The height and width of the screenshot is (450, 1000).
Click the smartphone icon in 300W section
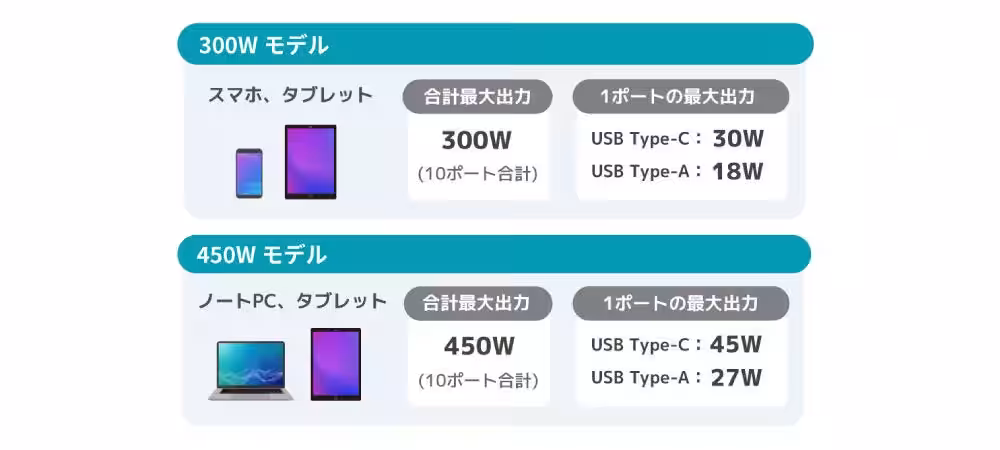pos(249,173)
